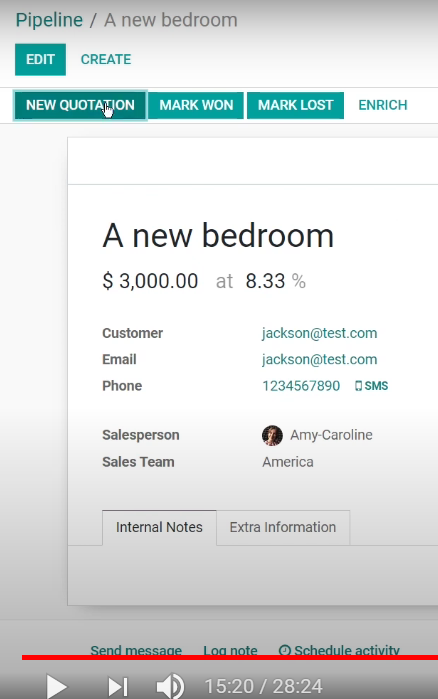Click the SMS phone icon

pyautogui.click(x=358, y=386)
